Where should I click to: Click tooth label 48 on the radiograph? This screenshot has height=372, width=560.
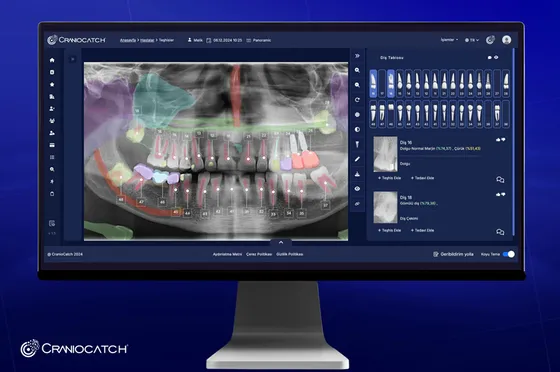tap(121, 200)
